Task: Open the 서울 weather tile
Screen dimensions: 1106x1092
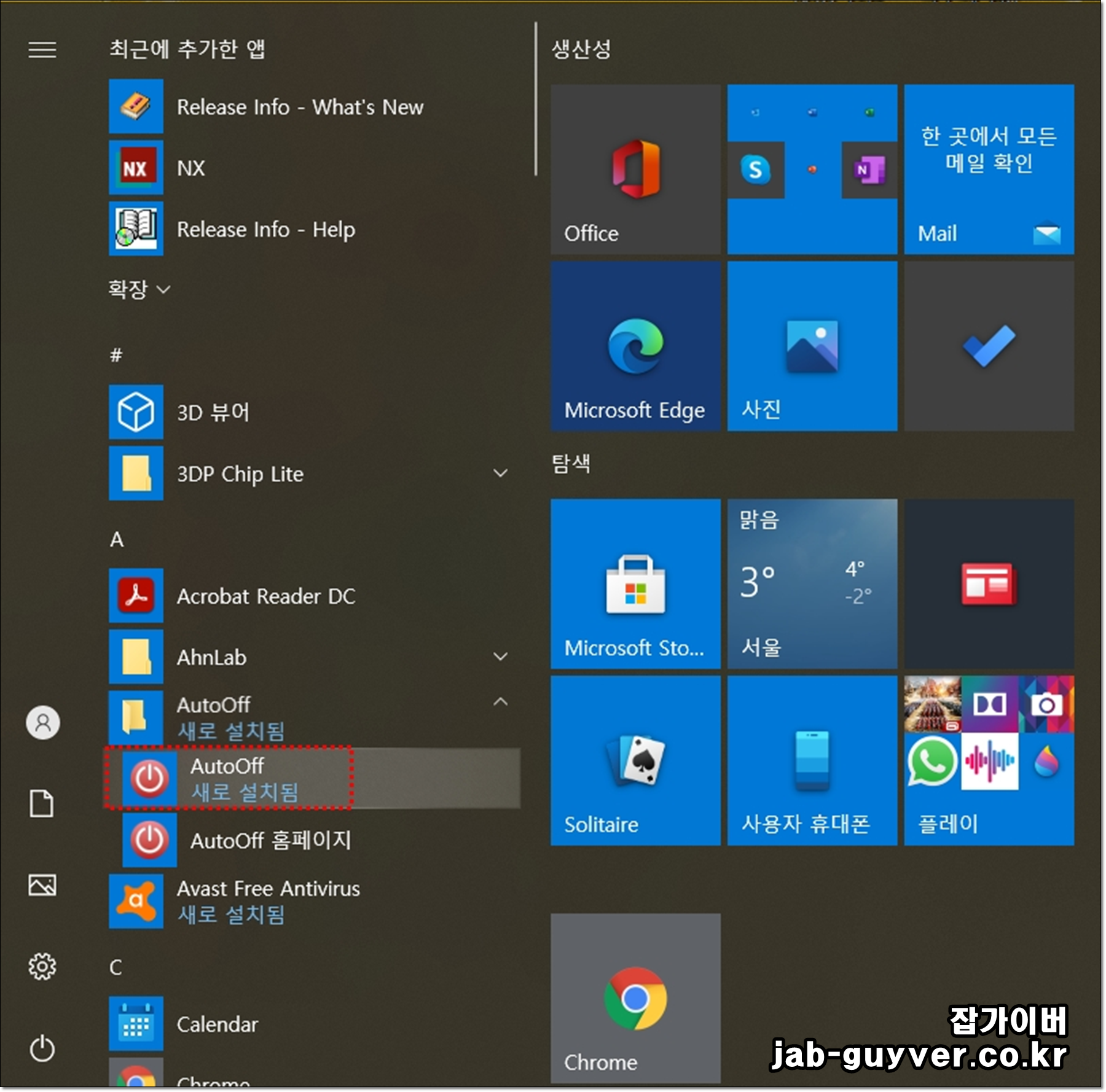Action: pos(812,583)
